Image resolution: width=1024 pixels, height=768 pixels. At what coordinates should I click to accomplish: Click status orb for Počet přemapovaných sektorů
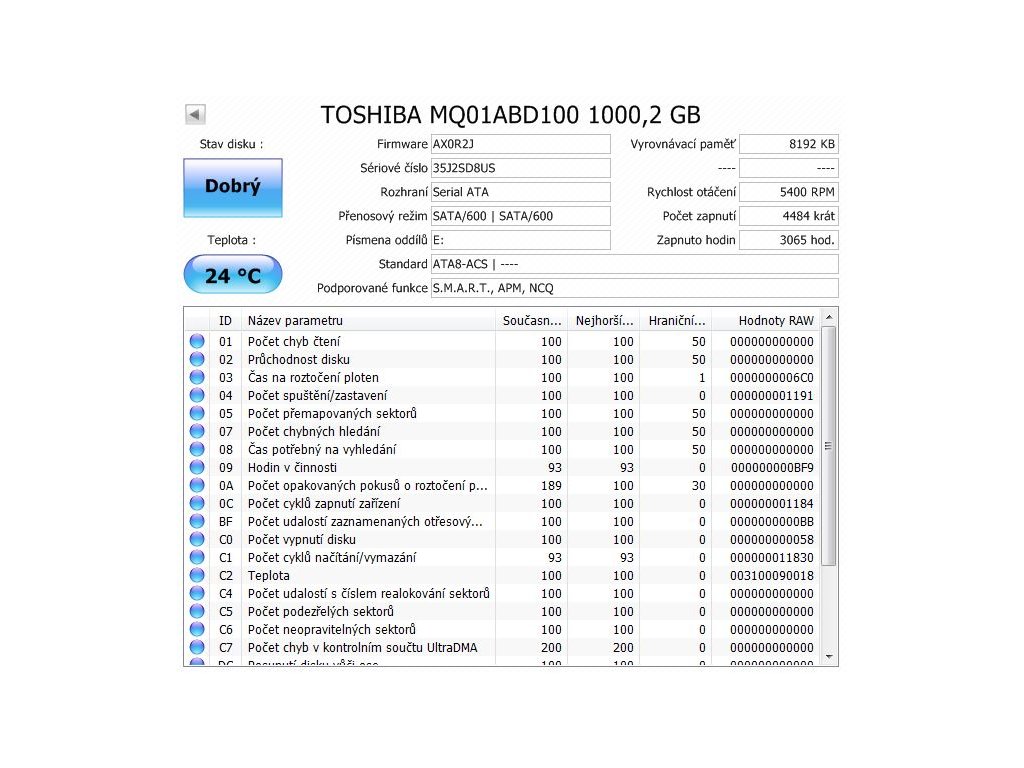coord(197,413)
